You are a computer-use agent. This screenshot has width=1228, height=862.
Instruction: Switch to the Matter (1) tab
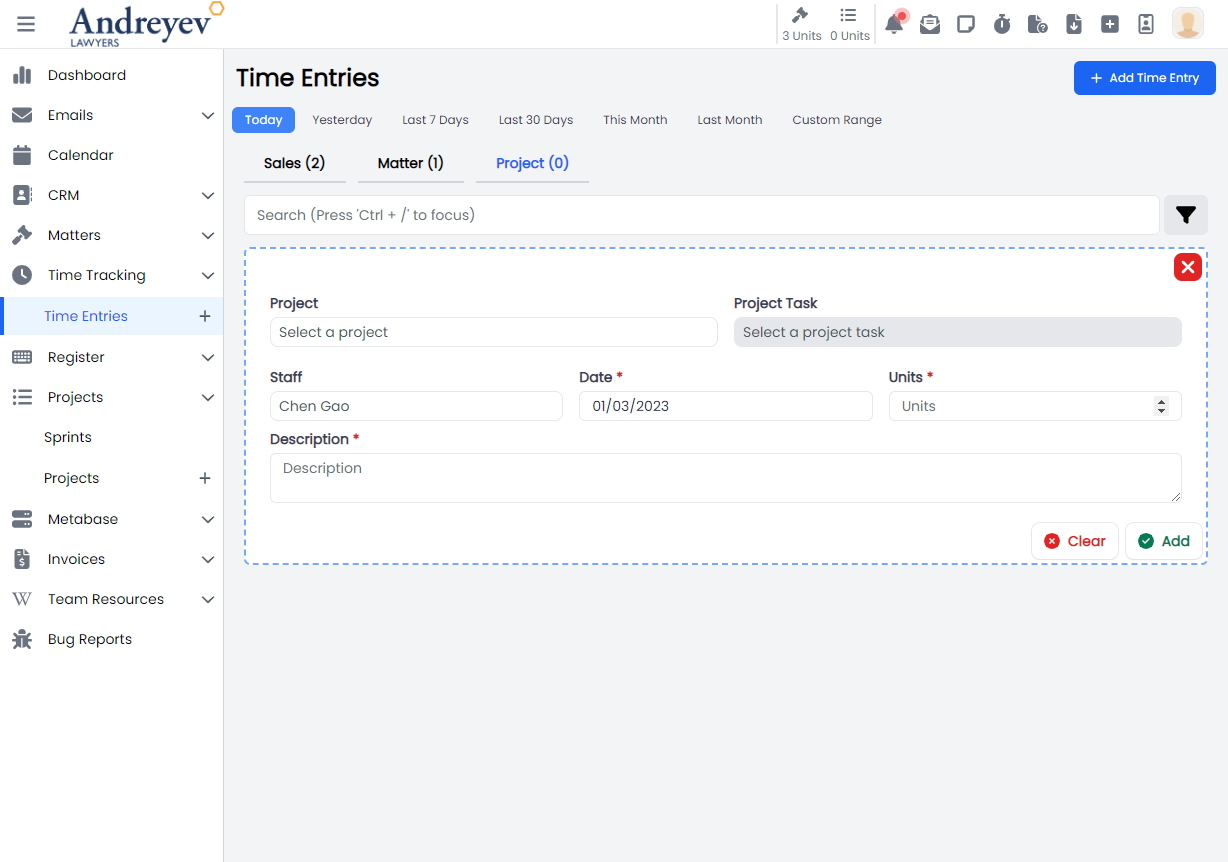tap(410, 163)
